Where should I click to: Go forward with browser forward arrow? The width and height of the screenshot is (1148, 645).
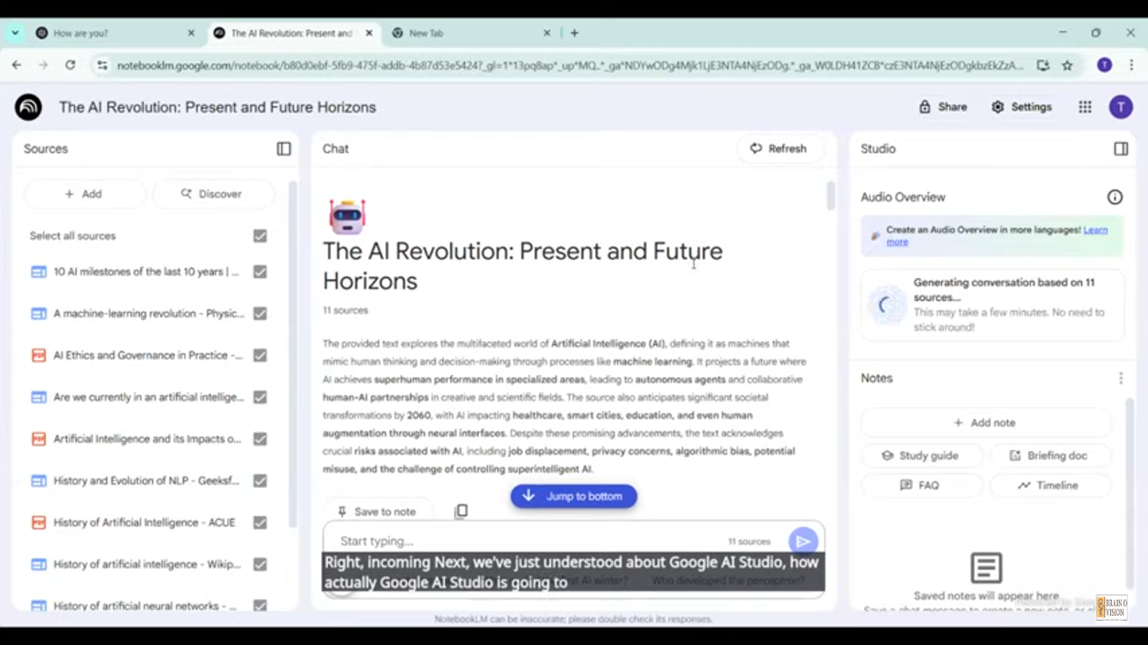pos(43,65)
